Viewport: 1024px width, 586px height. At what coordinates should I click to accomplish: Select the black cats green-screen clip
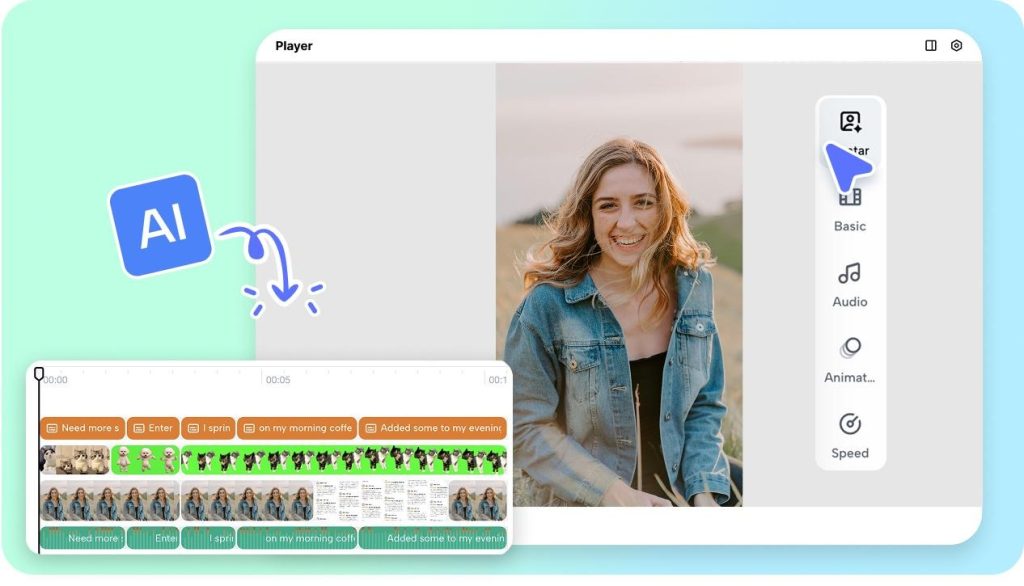(340, 460)
